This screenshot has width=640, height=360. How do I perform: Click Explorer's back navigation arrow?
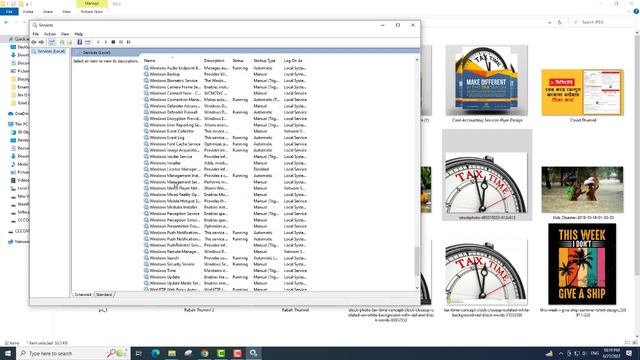coord(6,22)
